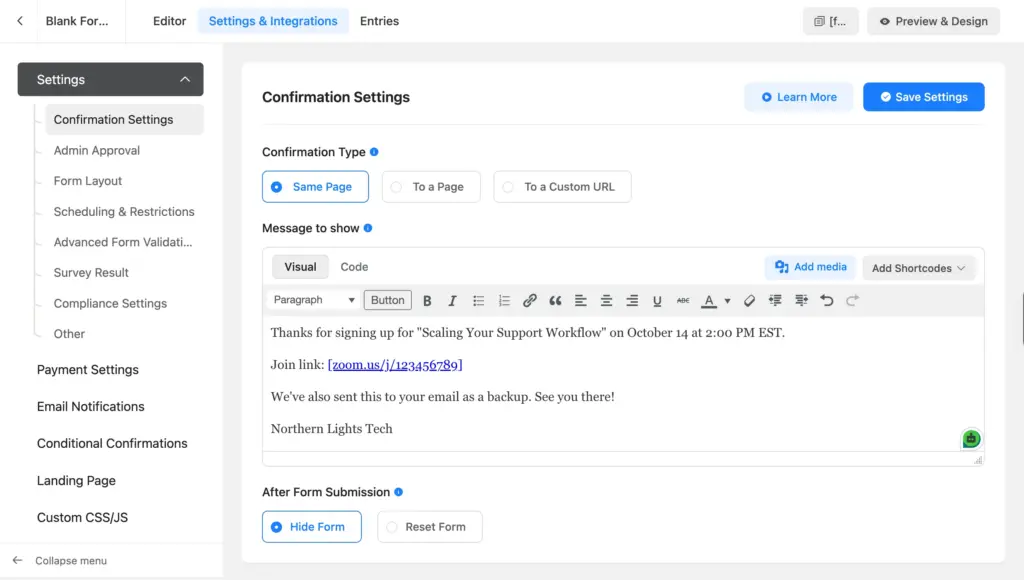Click the shortcode copy button in header
Image resolution: width=1024 pixels, height=580 pixels.
tap(830, 22)
